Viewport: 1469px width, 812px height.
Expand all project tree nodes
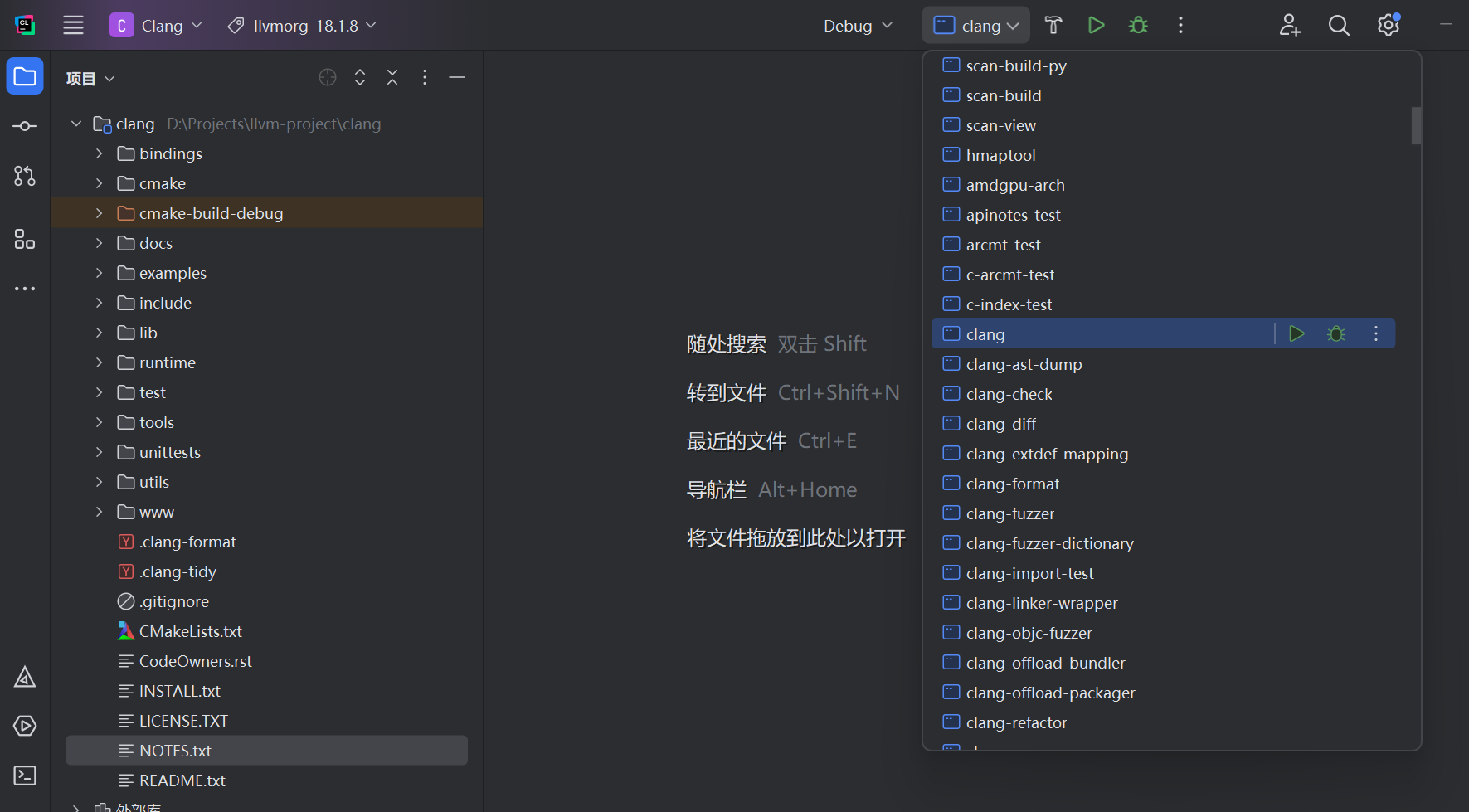click(360, 77)
